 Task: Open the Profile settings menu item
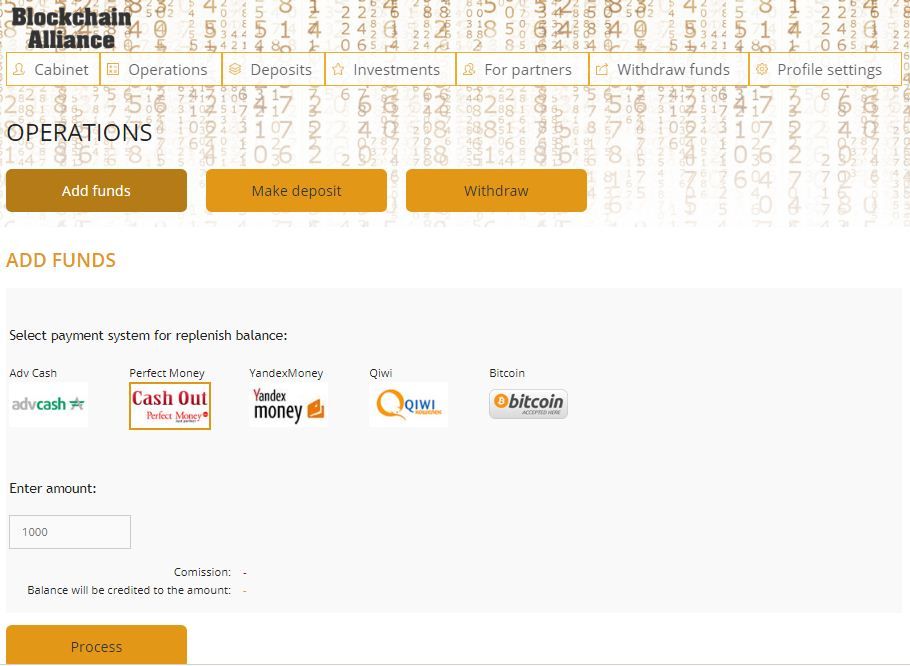[x=825, y=70]
